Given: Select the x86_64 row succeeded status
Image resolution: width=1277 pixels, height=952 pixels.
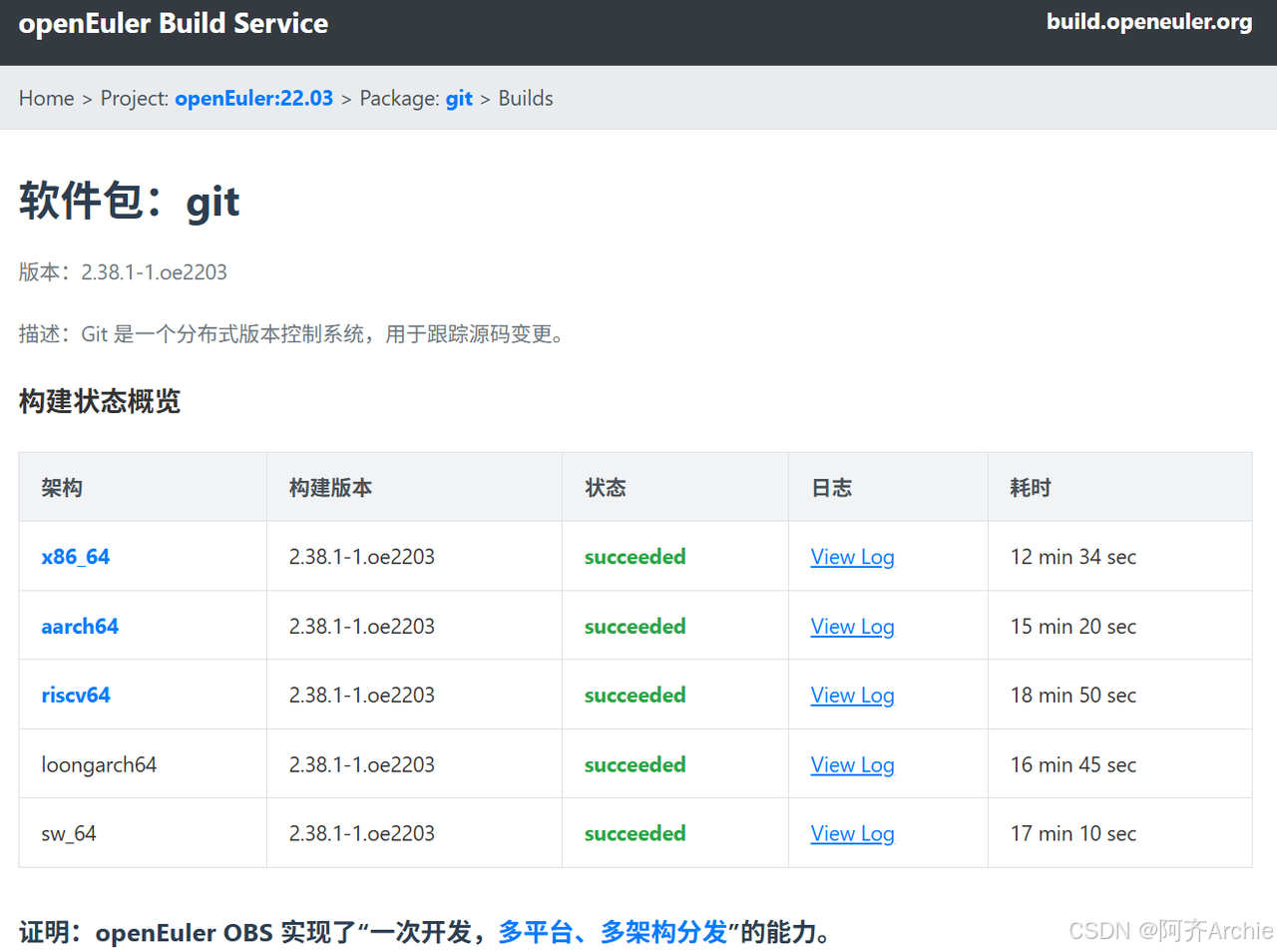Looking at the screenshot, I should [x=636, y=557].
